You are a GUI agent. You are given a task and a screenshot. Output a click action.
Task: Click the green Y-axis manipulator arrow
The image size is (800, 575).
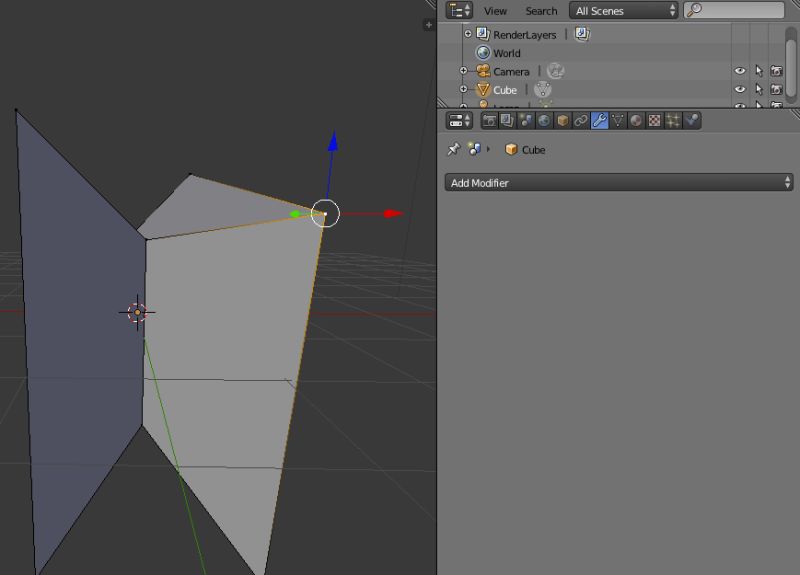coord(295,214)
